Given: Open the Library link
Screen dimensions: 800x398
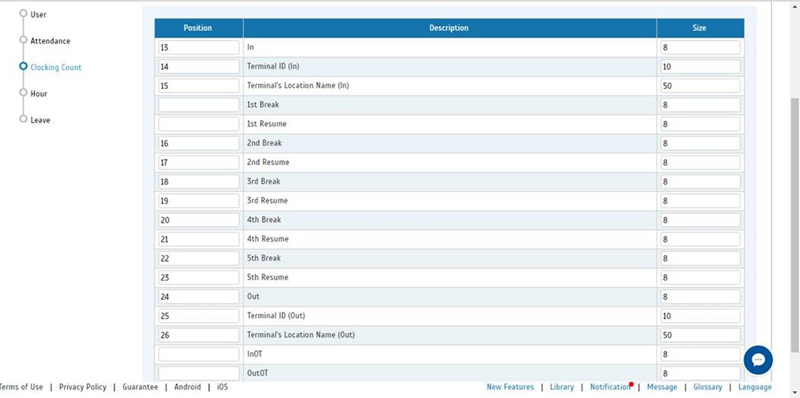Looking at the screenshot, I should point(562,387).
